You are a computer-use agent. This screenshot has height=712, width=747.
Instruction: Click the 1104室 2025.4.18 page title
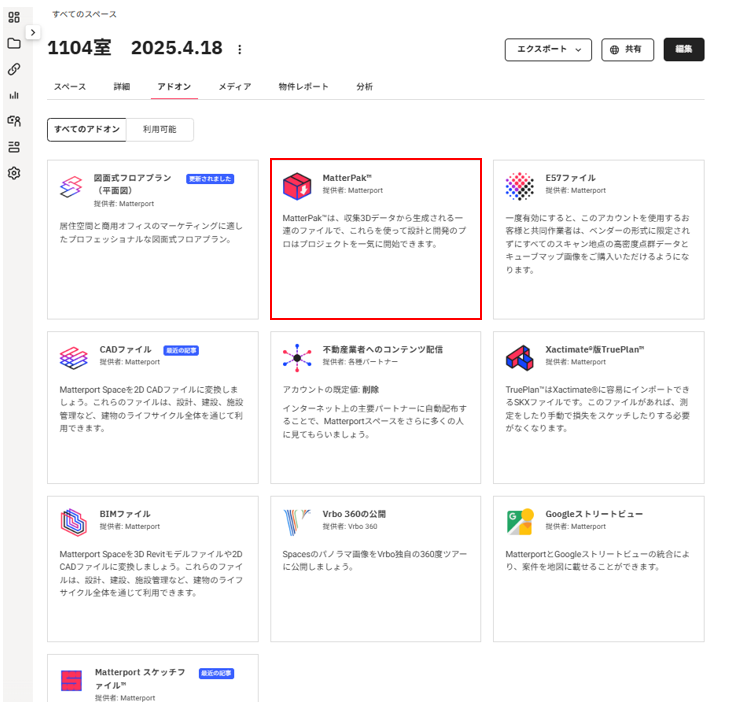coord(135,48)
